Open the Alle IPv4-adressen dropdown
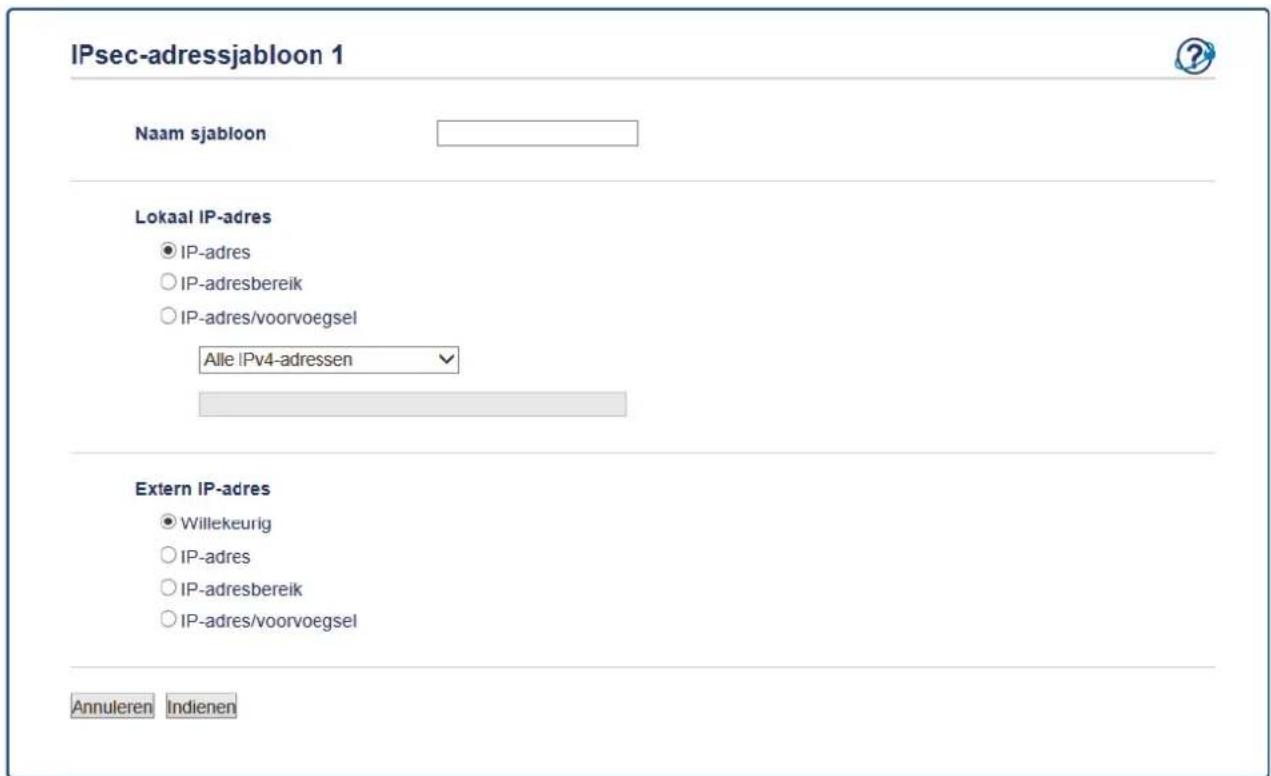Image resolution: width=1271 pixels, height=776 pixels. click(328, 360)
